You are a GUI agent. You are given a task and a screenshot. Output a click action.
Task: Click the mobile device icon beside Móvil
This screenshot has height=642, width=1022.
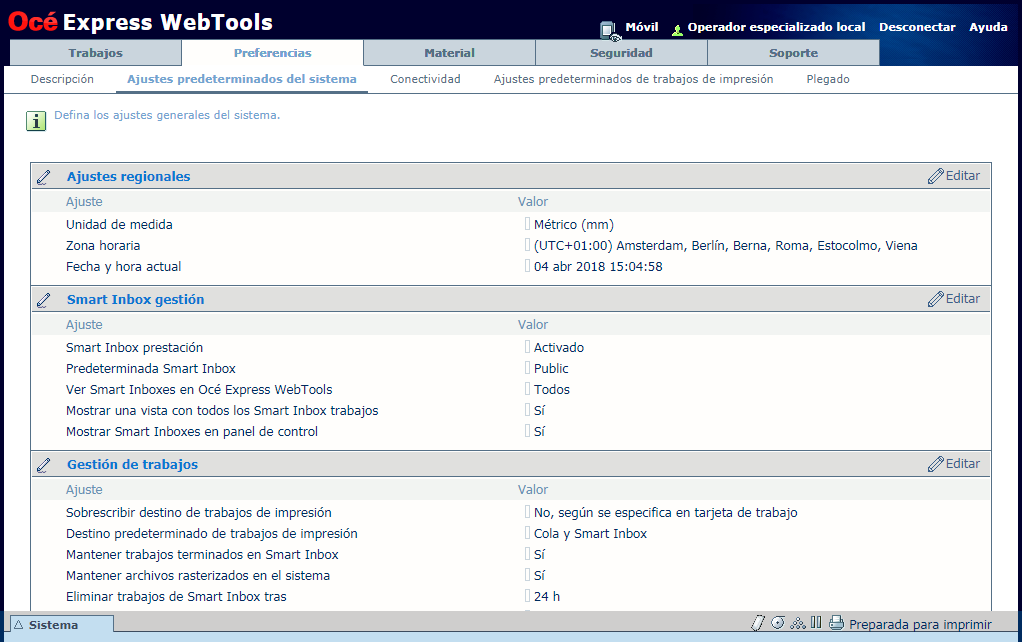click(609, 30)
